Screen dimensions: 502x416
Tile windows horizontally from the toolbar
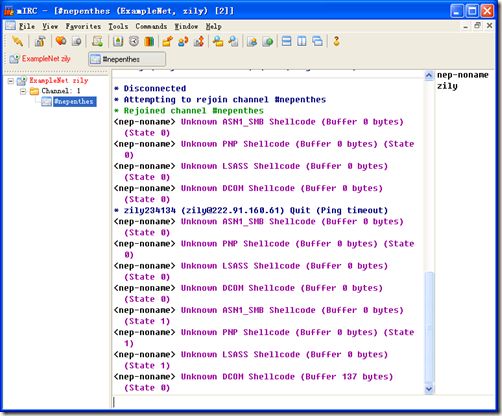286,41
